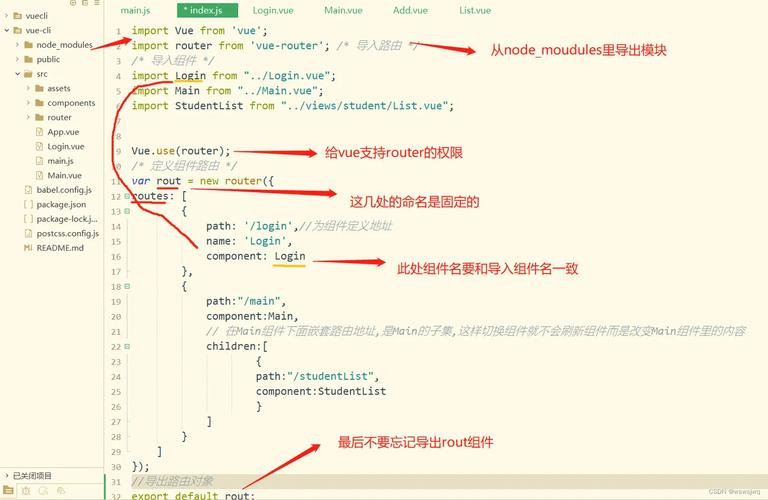Open the List.vue editor tab
Viewport: 768px width, 500px height.
point(475,10)
